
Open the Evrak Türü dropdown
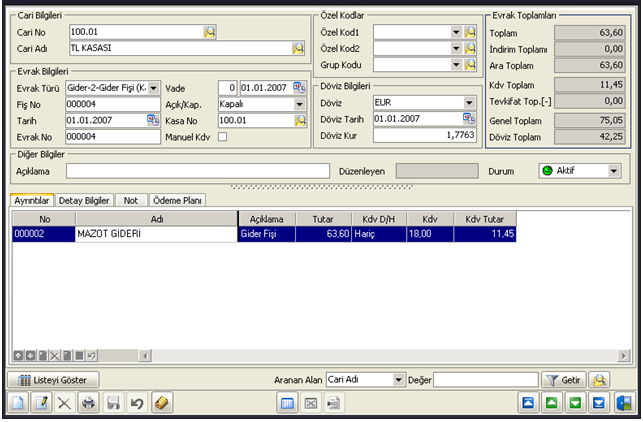click(x=154, y=88)
